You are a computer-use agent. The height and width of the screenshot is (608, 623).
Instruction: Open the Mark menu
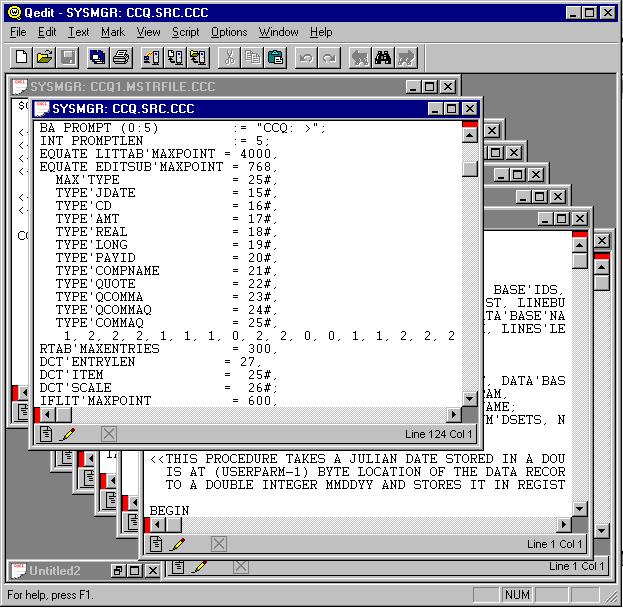click(x=113, y=32)
